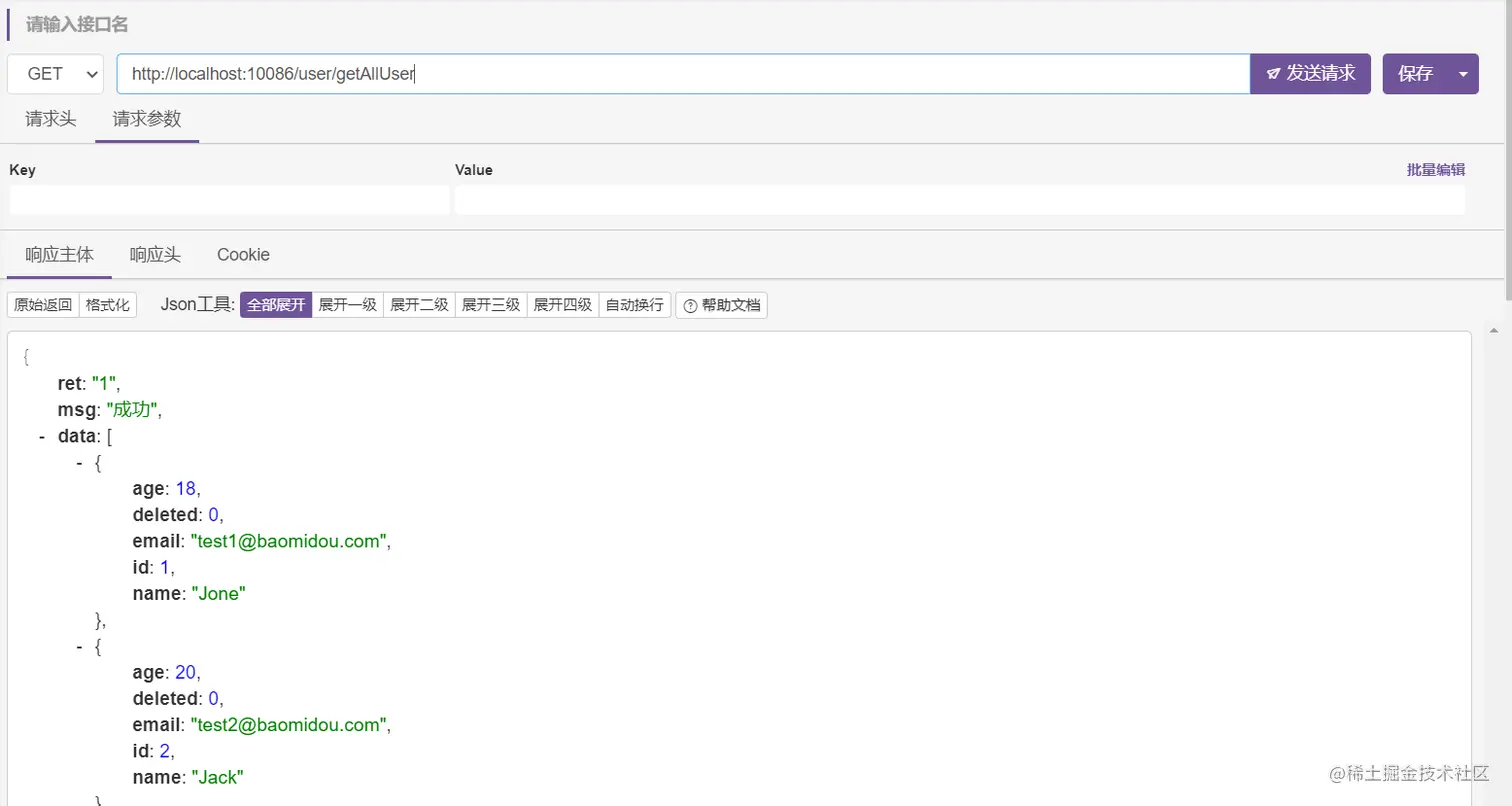
Task: Click the age value 20
Action: tap(185, 673)
